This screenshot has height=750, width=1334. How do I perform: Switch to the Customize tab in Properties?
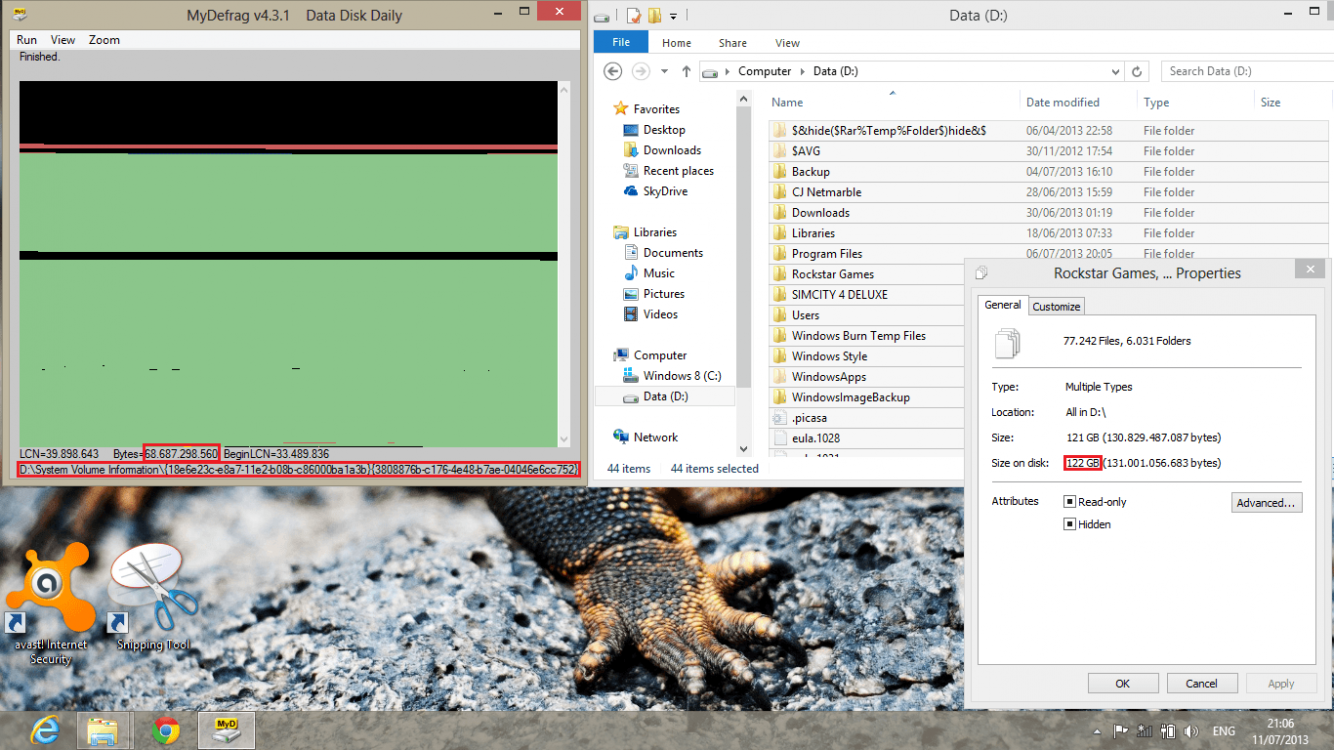tap(1056, 307)
